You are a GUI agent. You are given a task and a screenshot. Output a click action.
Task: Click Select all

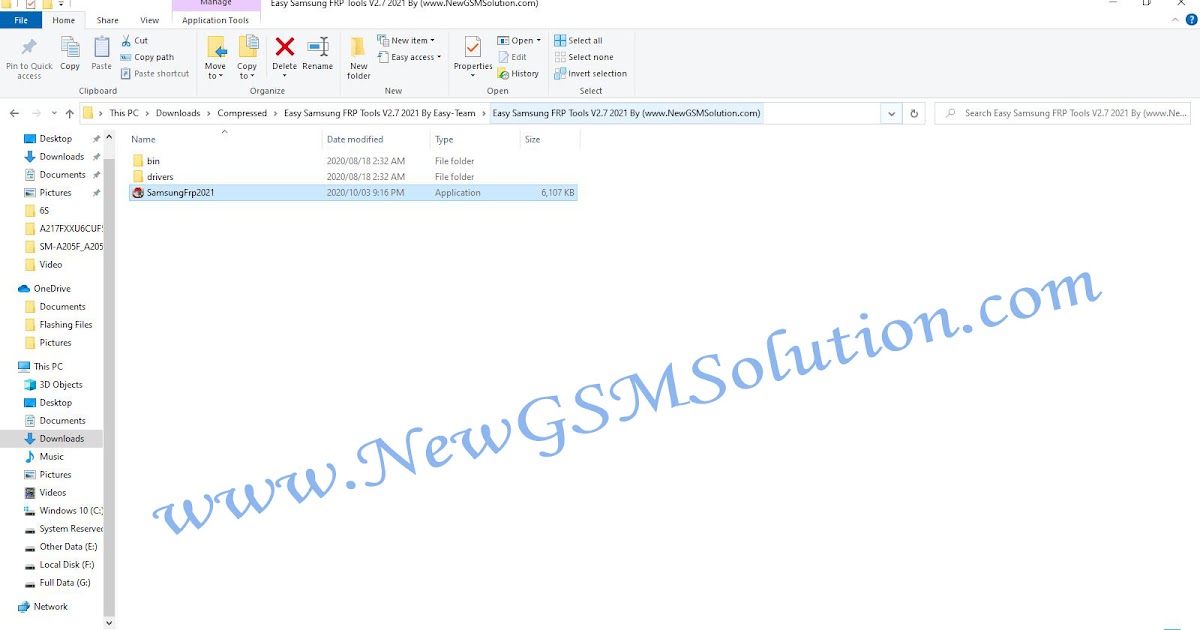click(x=578, y=41)
